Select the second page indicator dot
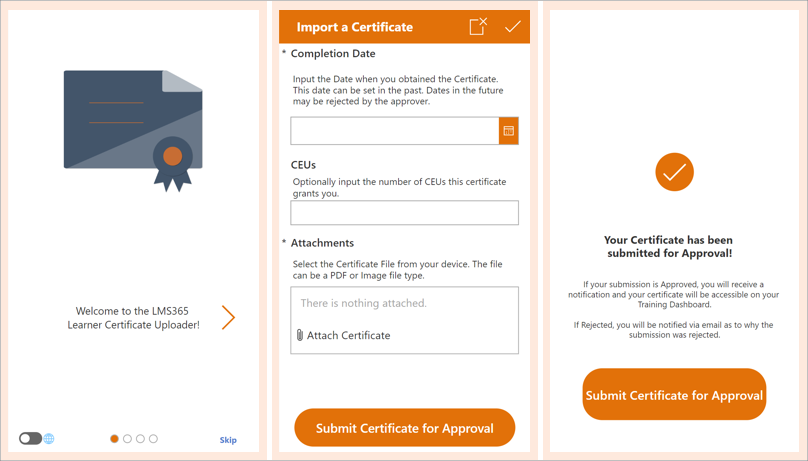Viewport: 808px width, 461px height. click(128, 439)
